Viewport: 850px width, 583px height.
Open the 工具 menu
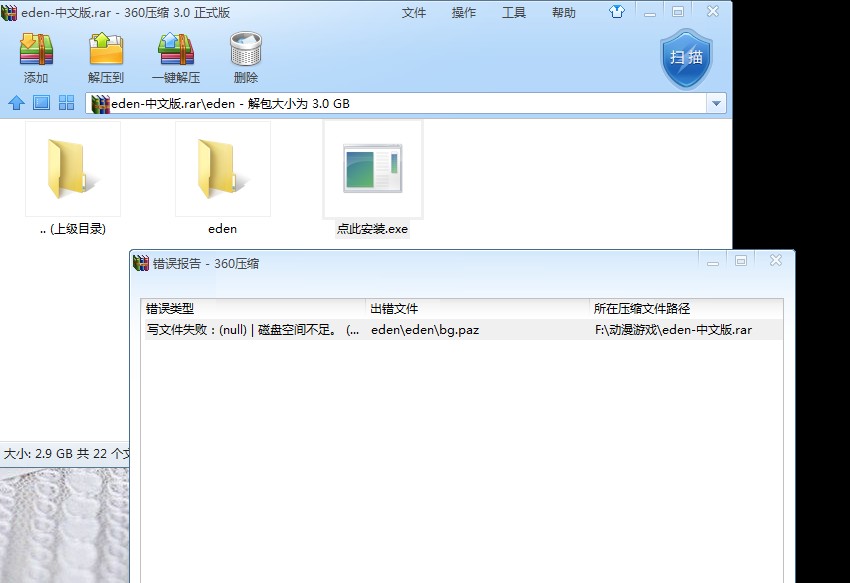click(x=513, y=12)
